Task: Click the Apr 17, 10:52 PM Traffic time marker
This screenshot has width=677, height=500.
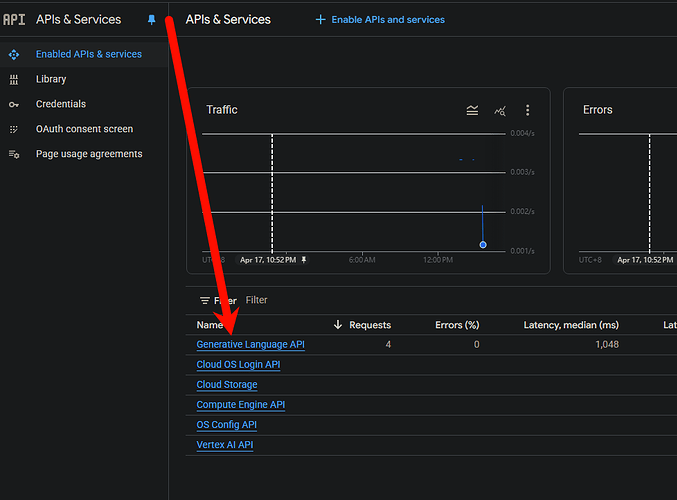Action: (x=268, y=260)
